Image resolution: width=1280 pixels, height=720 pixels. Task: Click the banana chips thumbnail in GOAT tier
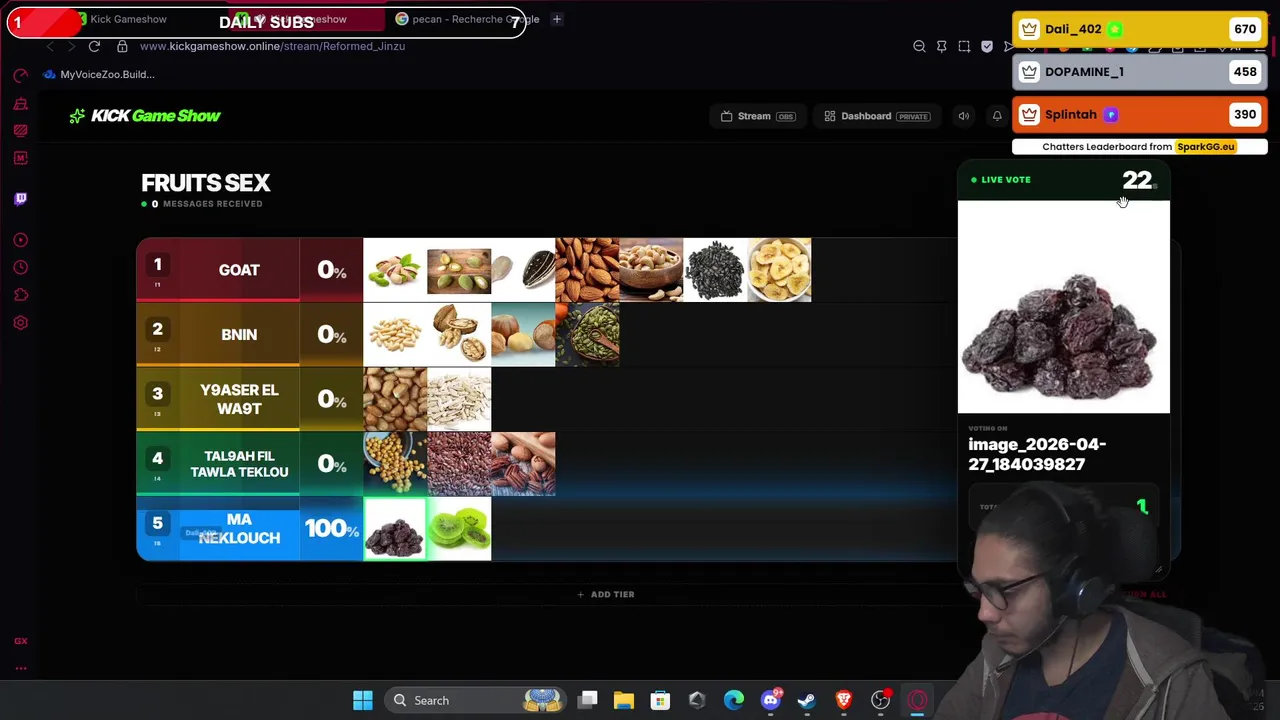coord(779,270)
